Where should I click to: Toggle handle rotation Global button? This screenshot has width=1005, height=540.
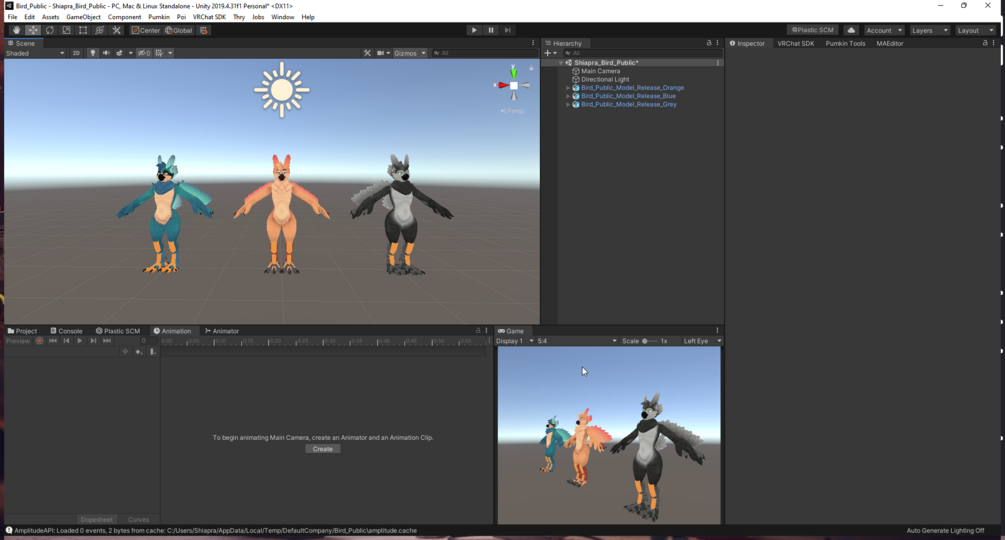coord(179,30)
